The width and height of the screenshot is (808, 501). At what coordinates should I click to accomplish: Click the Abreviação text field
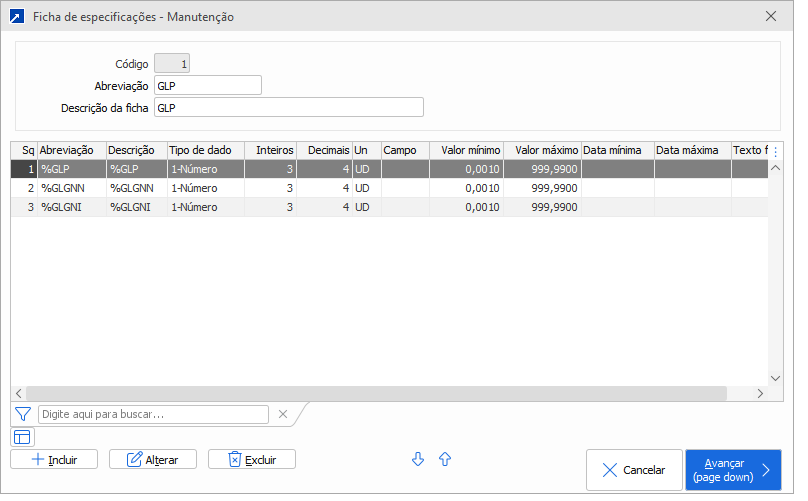[208, 85]
